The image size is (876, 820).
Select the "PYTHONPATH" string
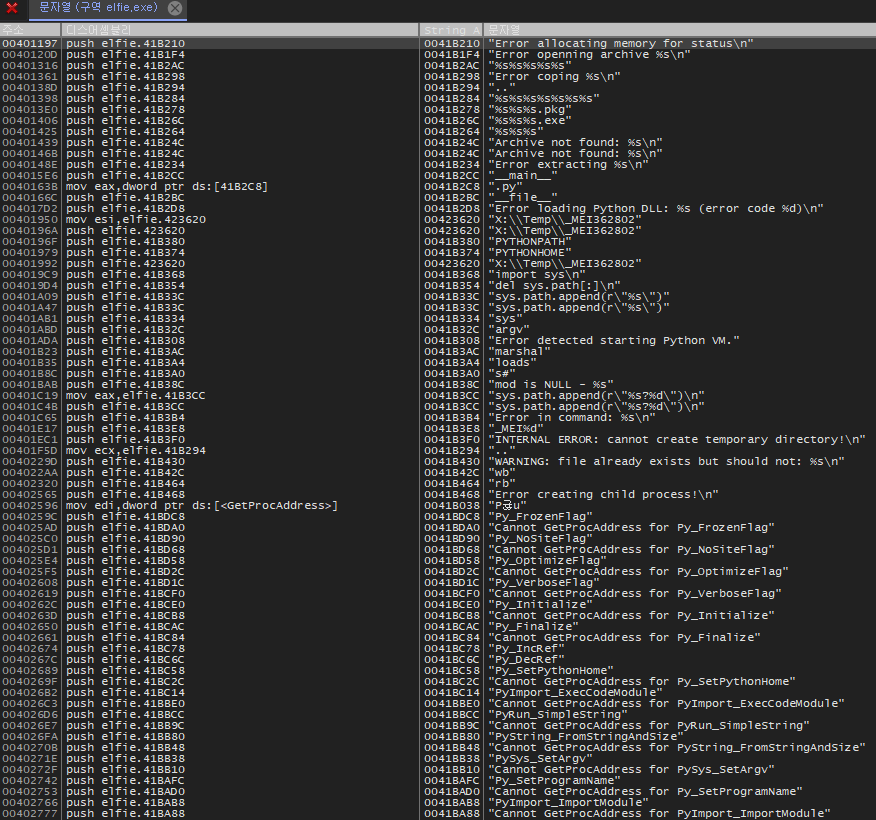coord(530,241)
